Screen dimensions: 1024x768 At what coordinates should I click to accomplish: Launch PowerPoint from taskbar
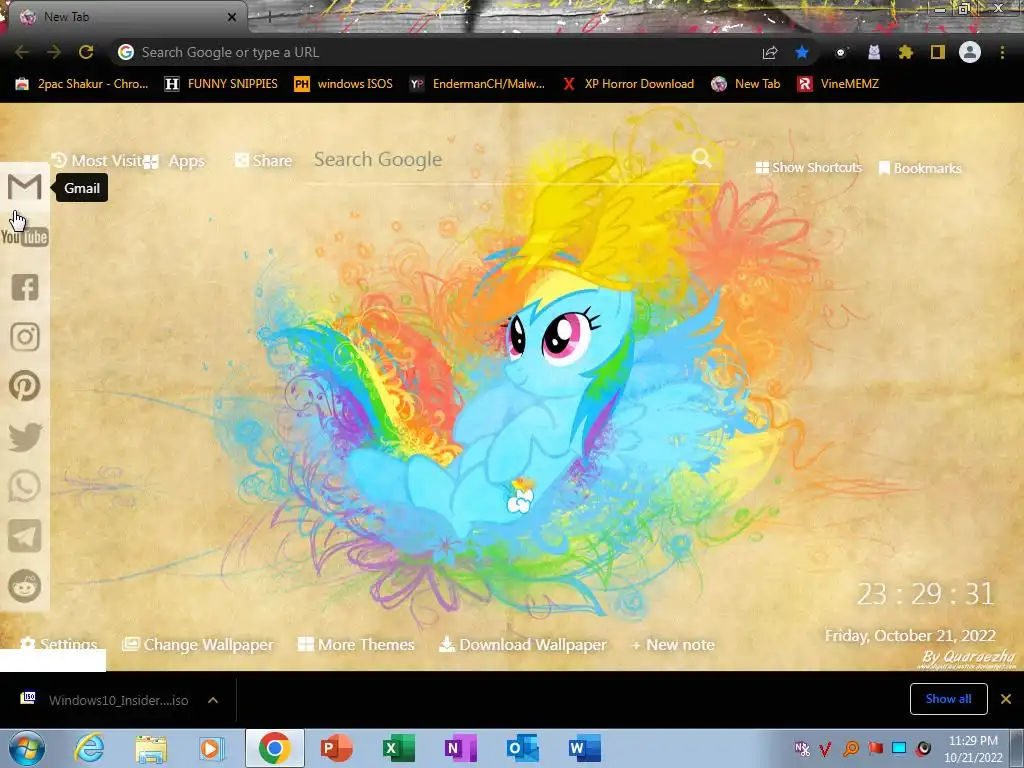336,748
